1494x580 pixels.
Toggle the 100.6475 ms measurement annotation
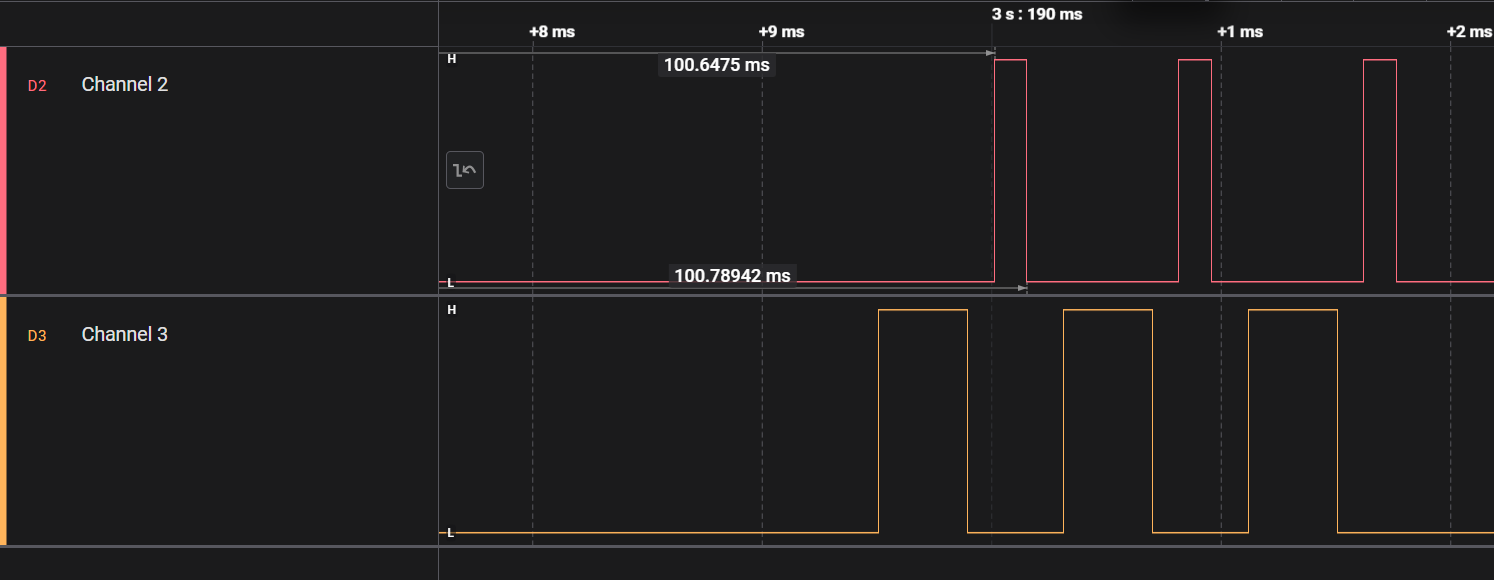point(716,65)
